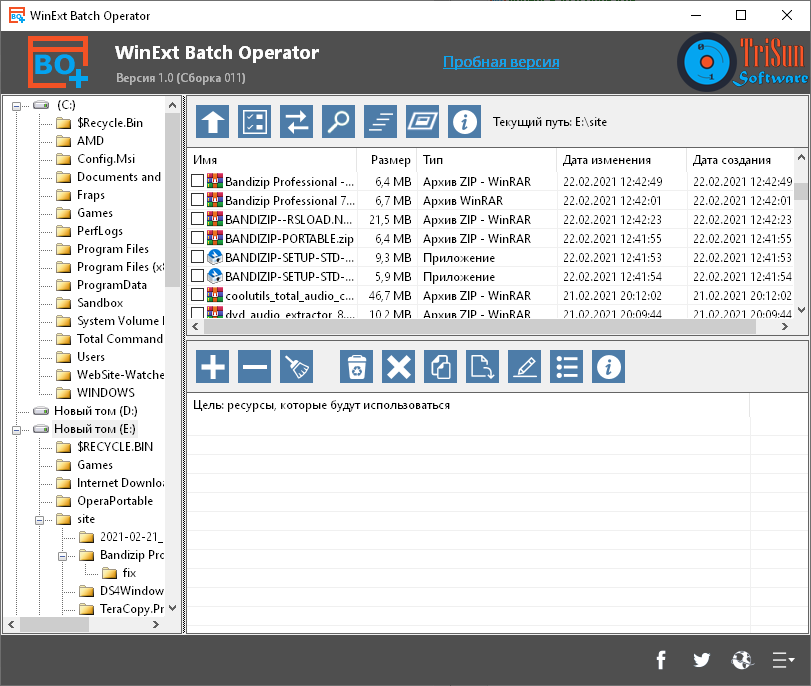Open the Facebook icon in footer

click(x=661, y=660)
